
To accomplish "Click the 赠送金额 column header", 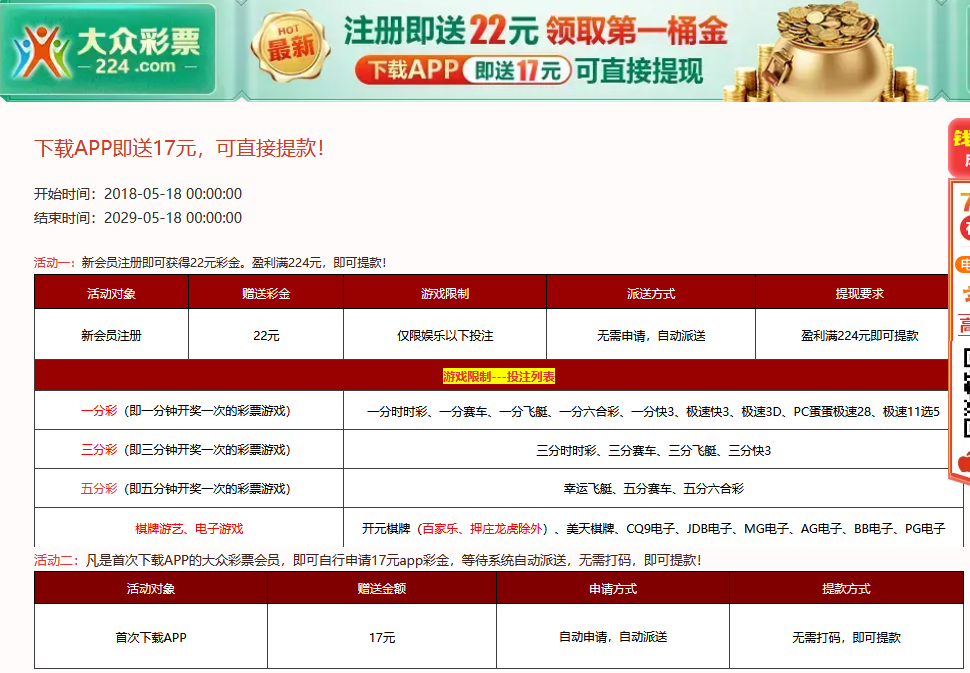I will [x=382, y=588].
